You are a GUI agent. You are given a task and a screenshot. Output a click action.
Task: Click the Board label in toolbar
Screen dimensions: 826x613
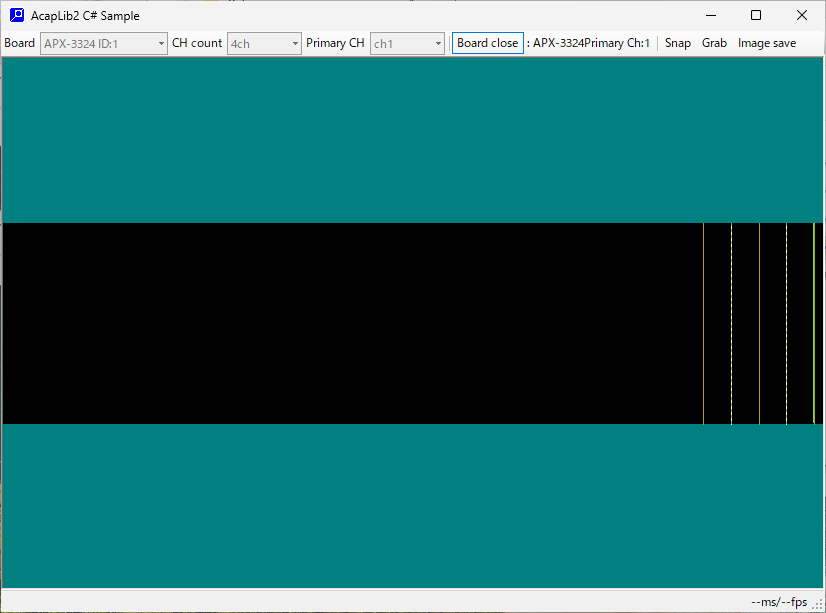(19, 43)
